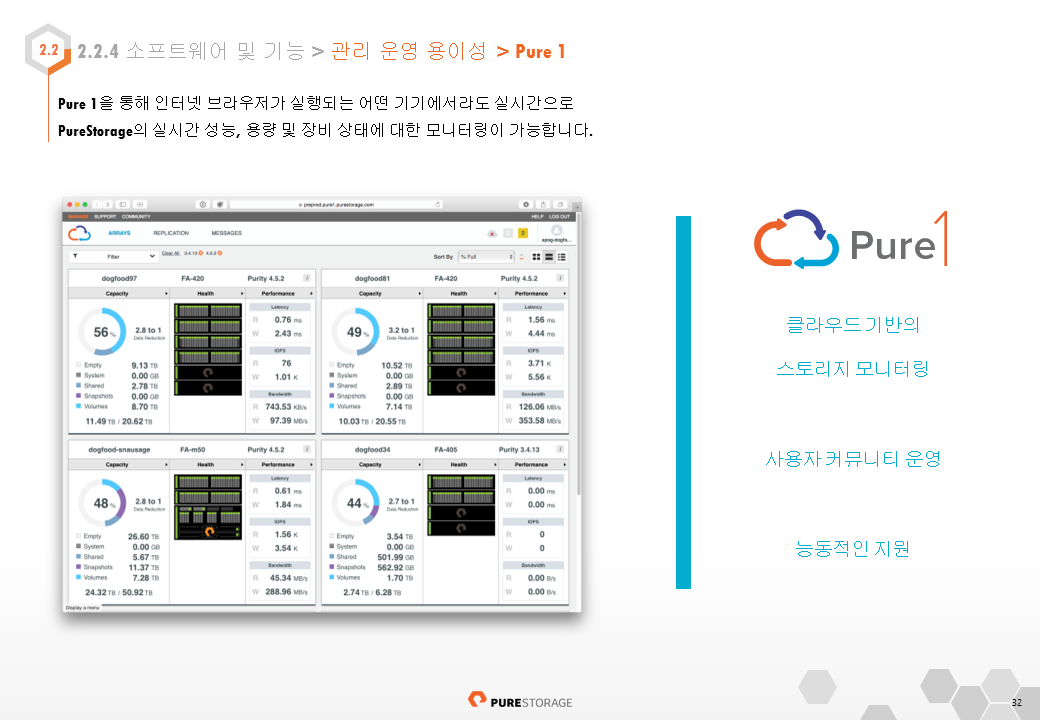Click the dogfood-snausage FA-m50 health image
The image size is (1040, 720).
coord(208,507)
